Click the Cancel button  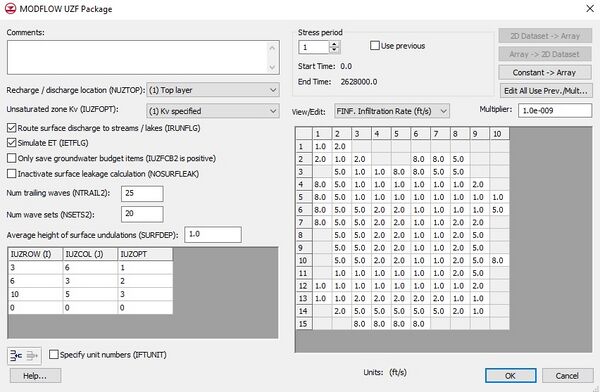567,376
